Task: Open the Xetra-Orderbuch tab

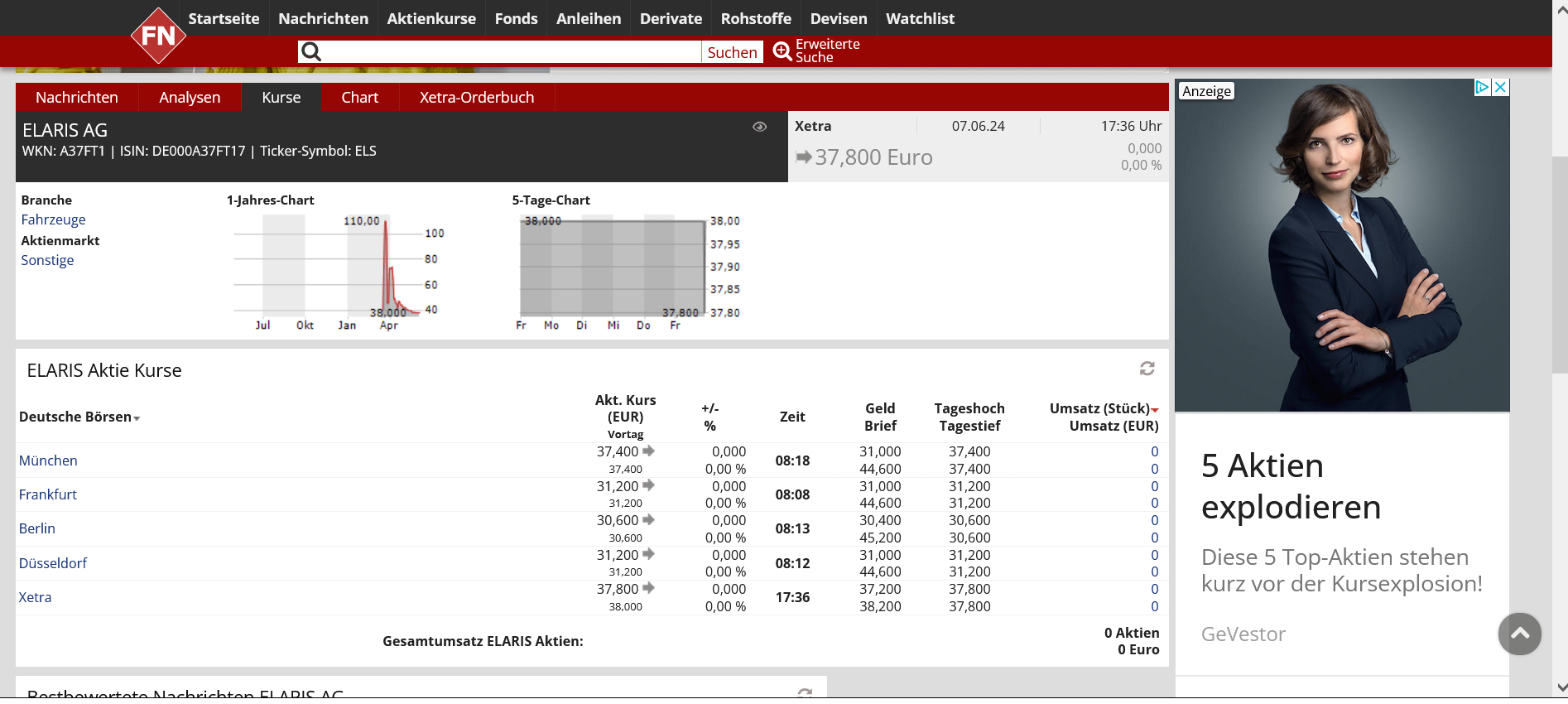Action: pos(476,98)
